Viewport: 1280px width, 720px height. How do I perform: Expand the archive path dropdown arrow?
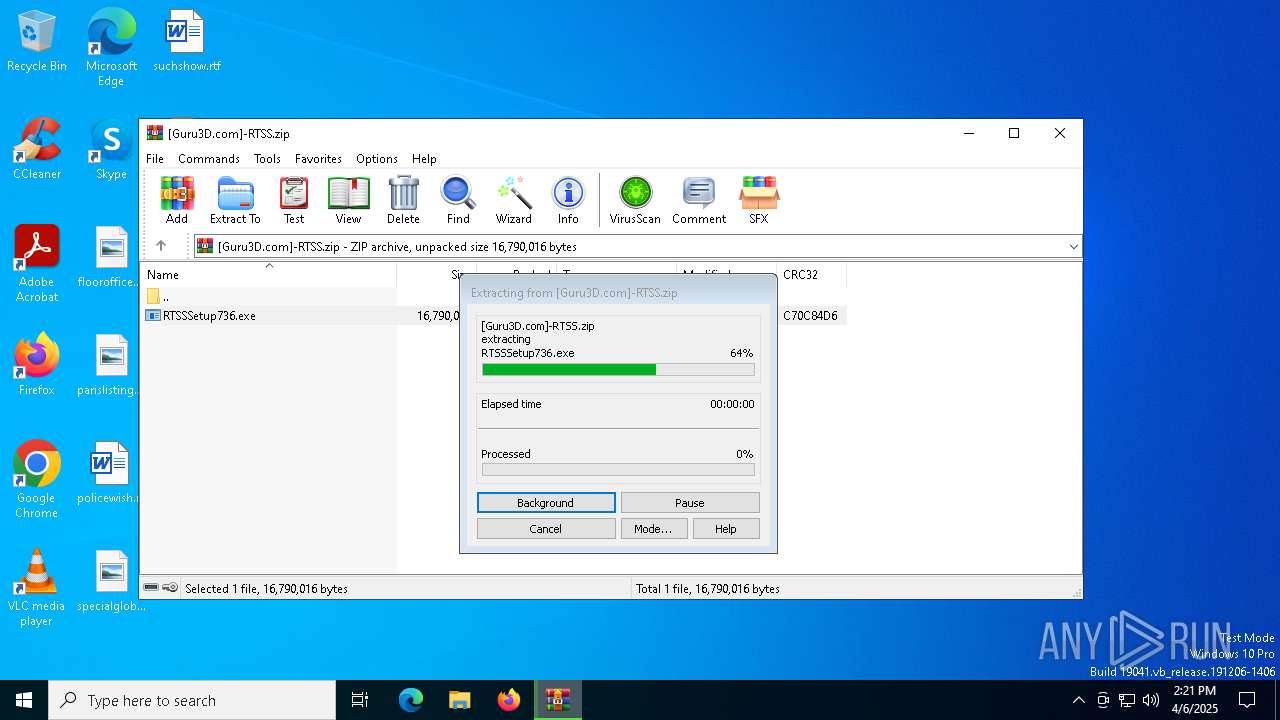1073,246
